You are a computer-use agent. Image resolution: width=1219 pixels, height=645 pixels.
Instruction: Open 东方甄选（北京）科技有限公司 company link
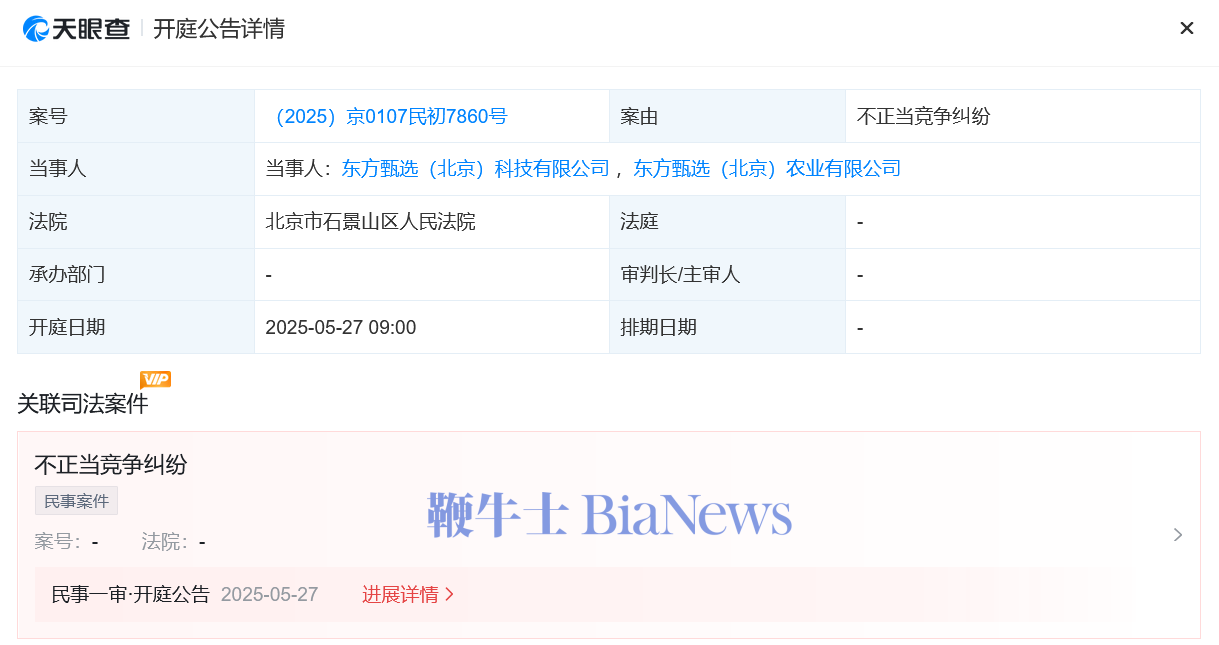click(x=475, y=168)
